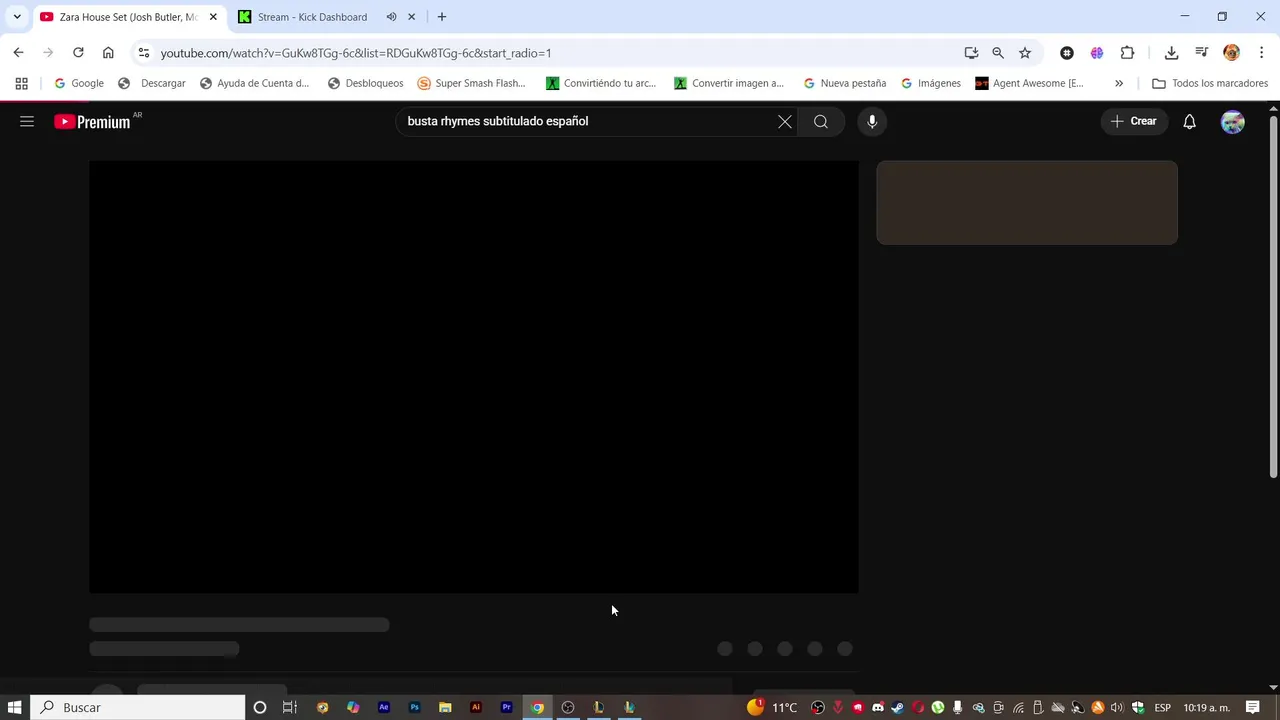Screen dimensions: 1280x720
Task: Launch Photoshop from taskbar
Action: pyautogui.click(x=414, y=707)
